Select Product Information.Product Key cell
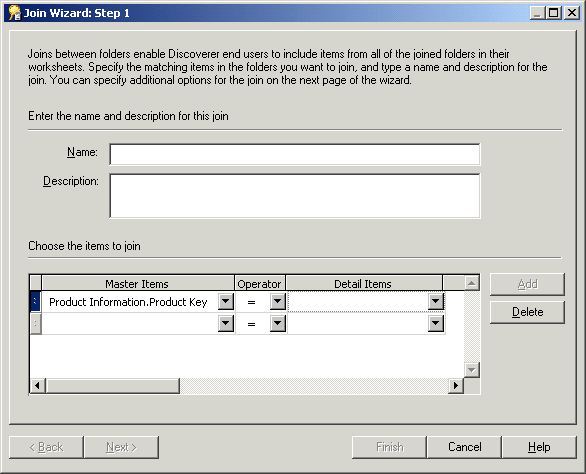Image resolution: width=586 pixels, height=474 pixels. 130,302
